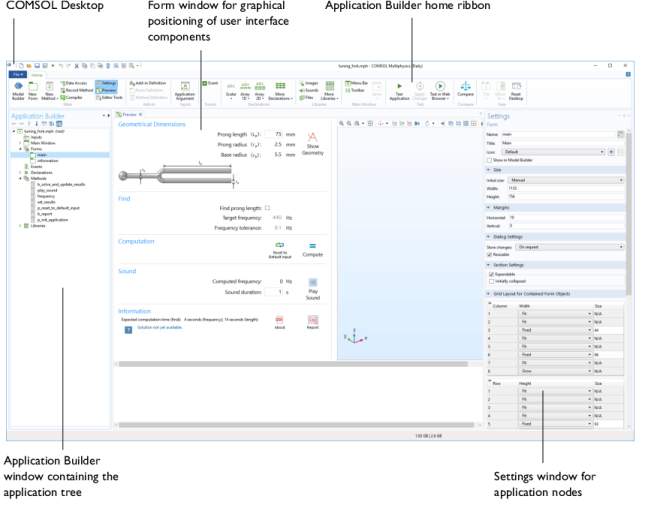The width and height of the screenshot is (645, 508).
Task: Toggle the Find prong length checkbox
Action: point(267,208)
